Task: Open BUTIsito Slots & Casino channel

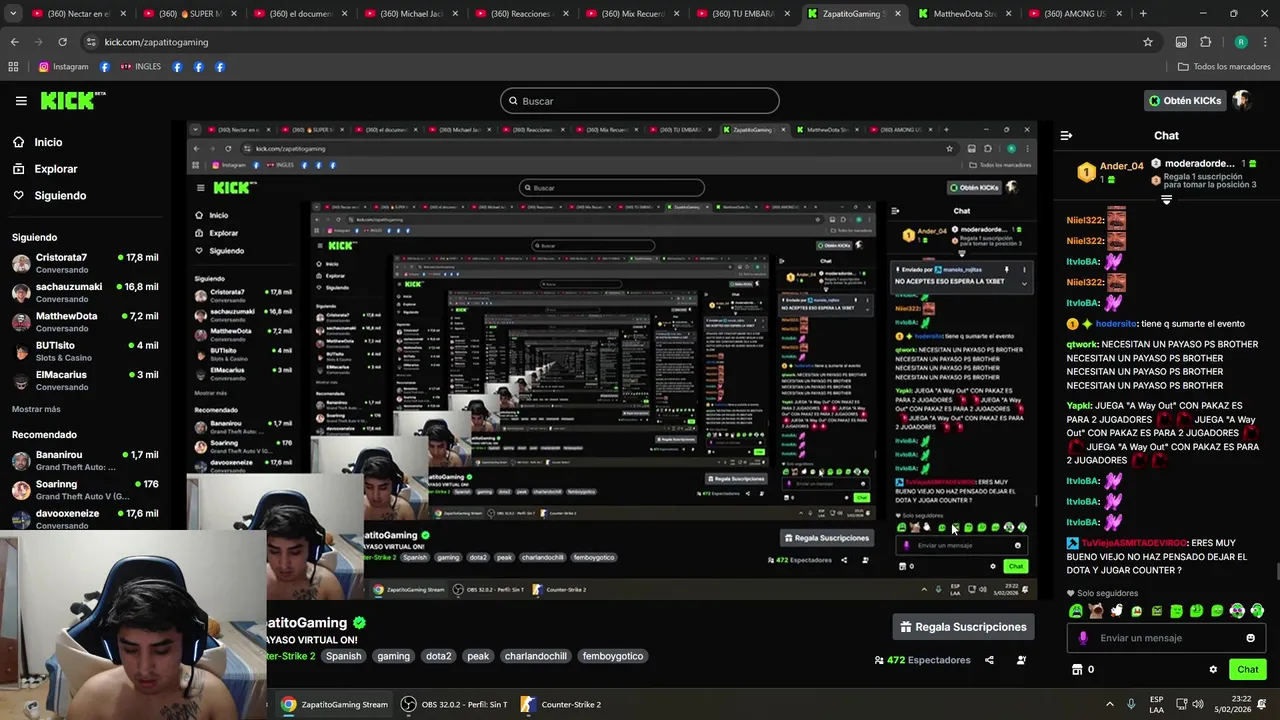Action: click(x=85, y=351)
